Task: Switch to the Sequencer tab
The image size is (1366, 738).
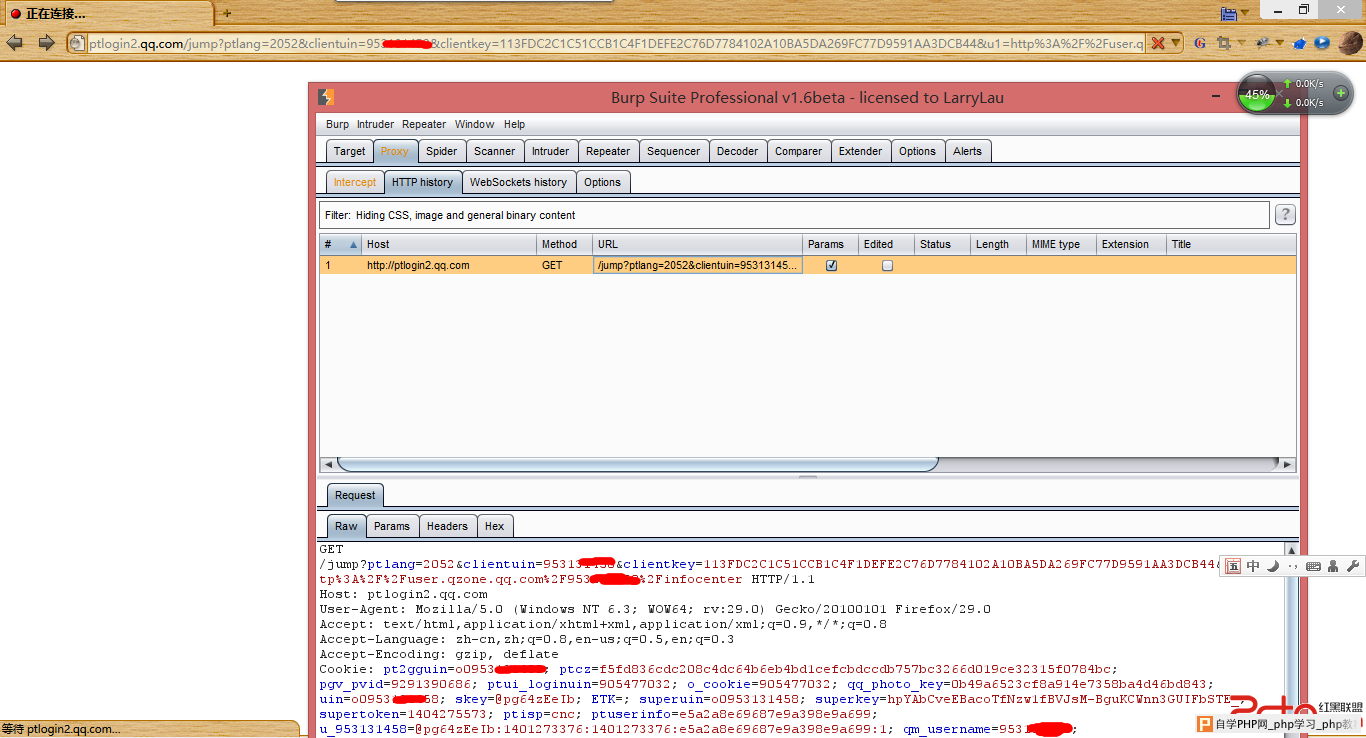Action: (673, 151)
